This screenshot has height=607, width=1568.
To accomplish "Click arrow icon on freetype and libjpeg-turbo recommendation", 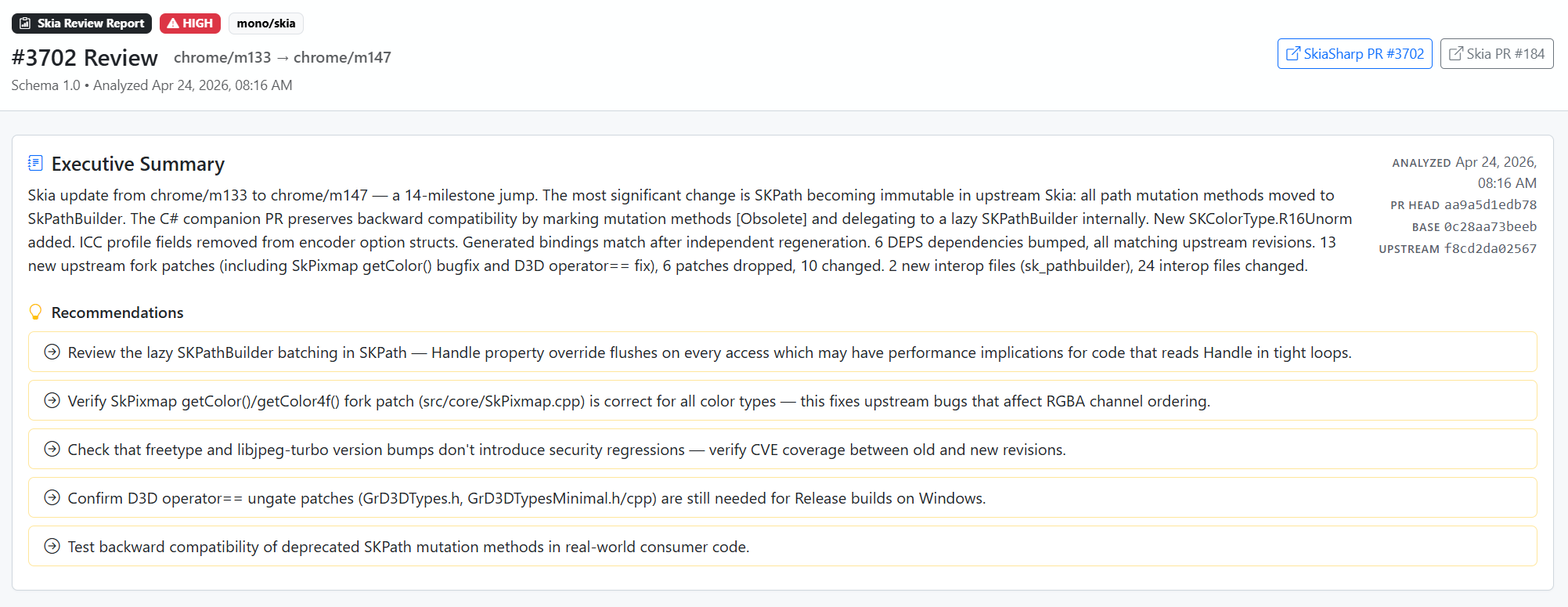I will click(52, 449).
